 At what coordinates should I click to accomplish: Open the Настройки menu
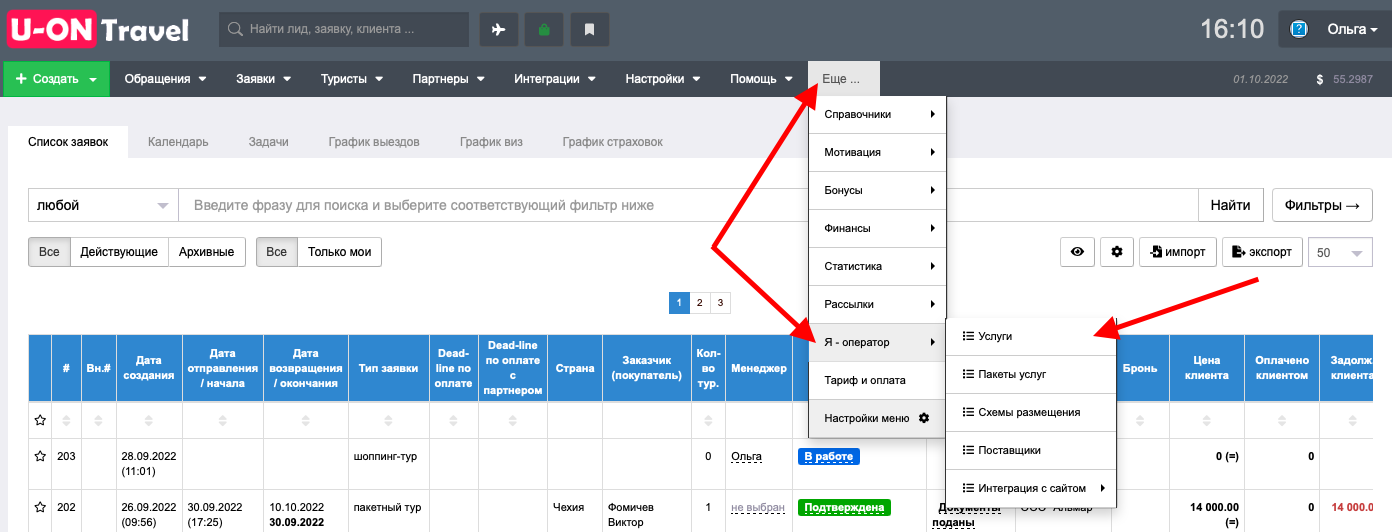662,78
